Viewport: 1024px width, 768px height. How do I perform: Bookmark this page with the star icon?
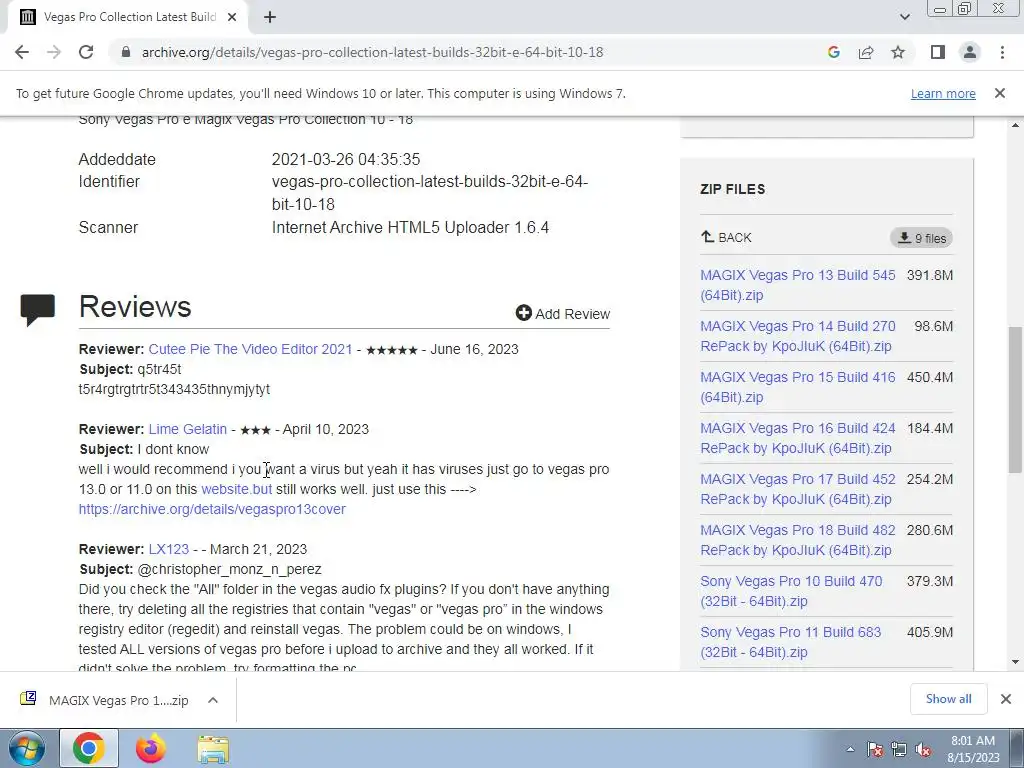click(898, 52)
